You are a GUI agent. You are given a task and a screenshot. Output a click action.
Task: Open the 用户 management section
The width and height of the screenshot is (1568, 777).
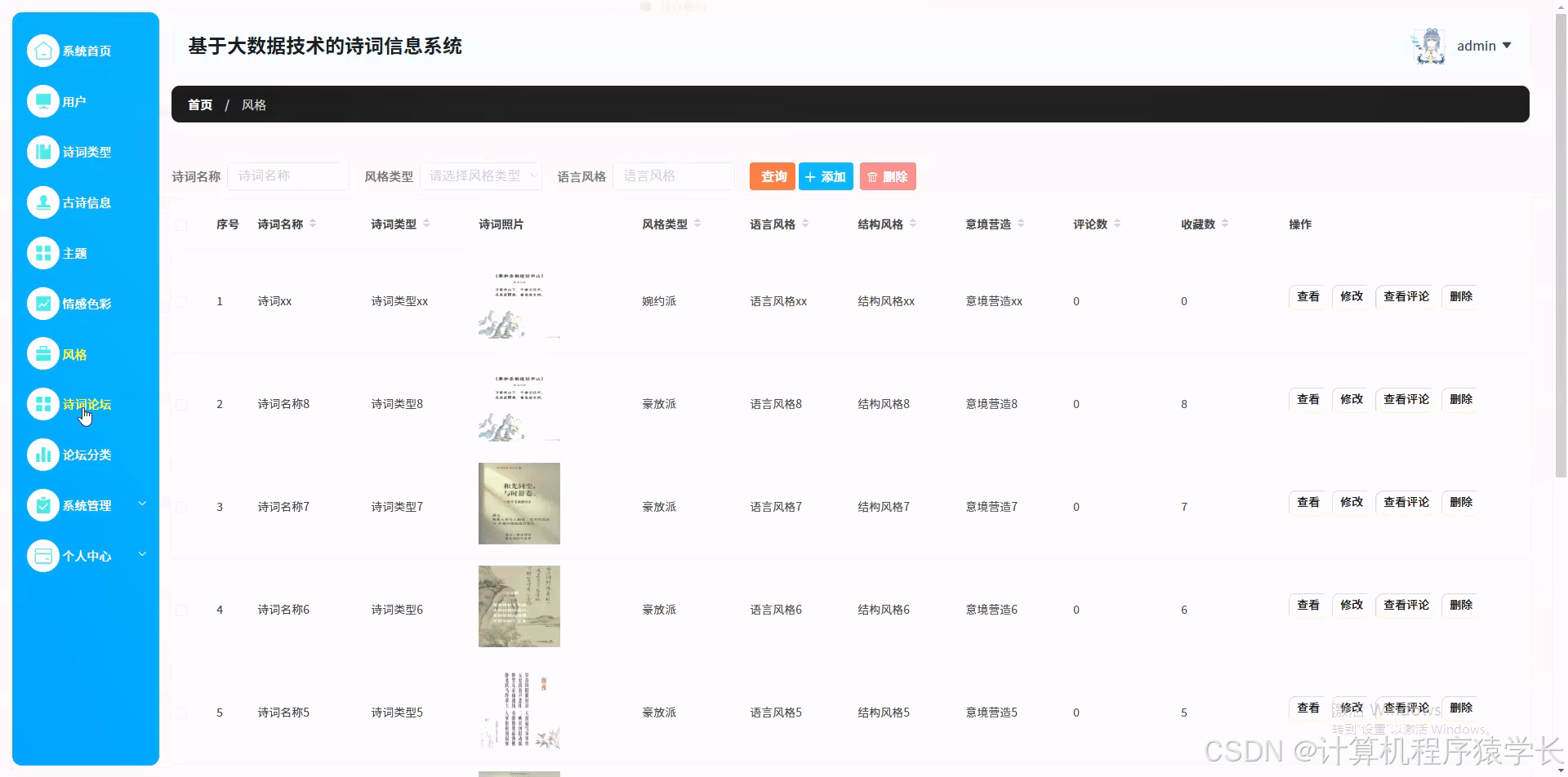click(x=73, y=101)
